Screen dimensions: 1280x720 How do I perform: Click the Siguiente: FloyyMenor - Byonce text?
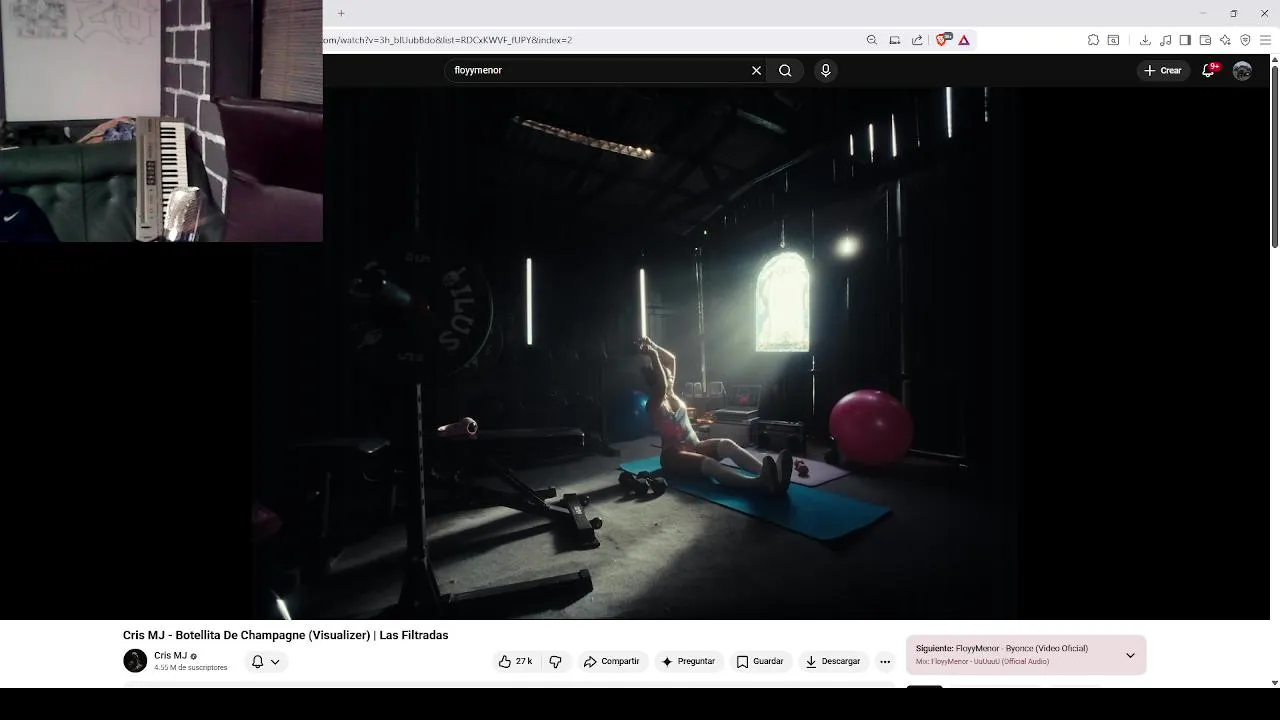point(1002,648)
